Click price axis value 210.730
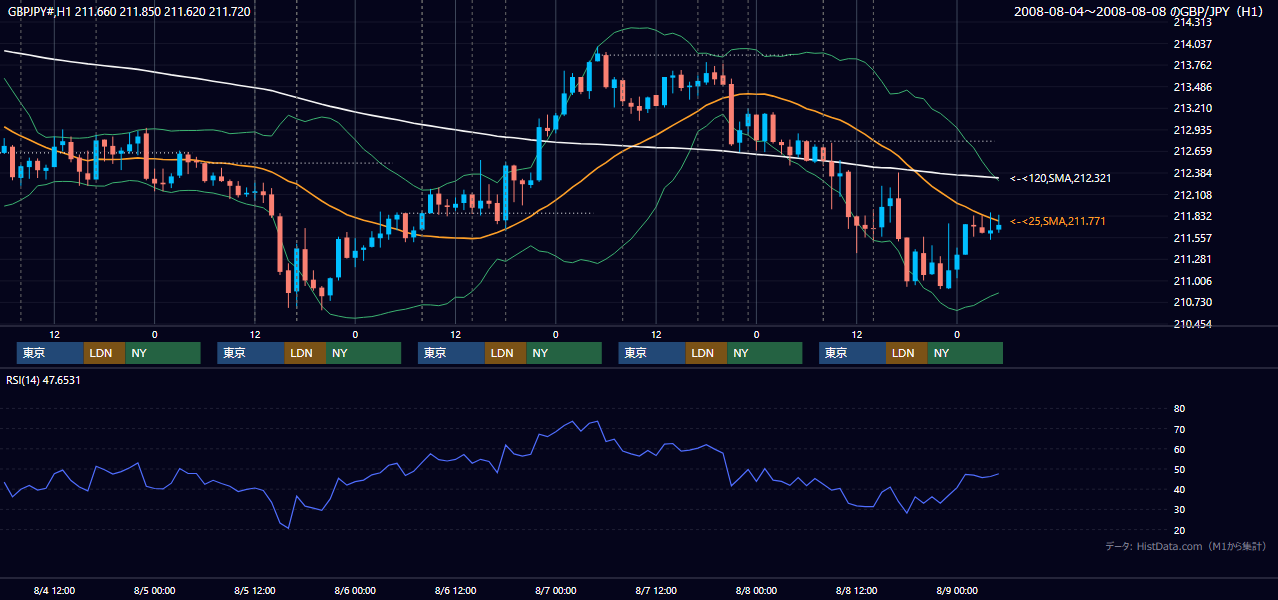Viewport: 1278px width, 600px height. pyautogui.click(x=1192, y=303)
